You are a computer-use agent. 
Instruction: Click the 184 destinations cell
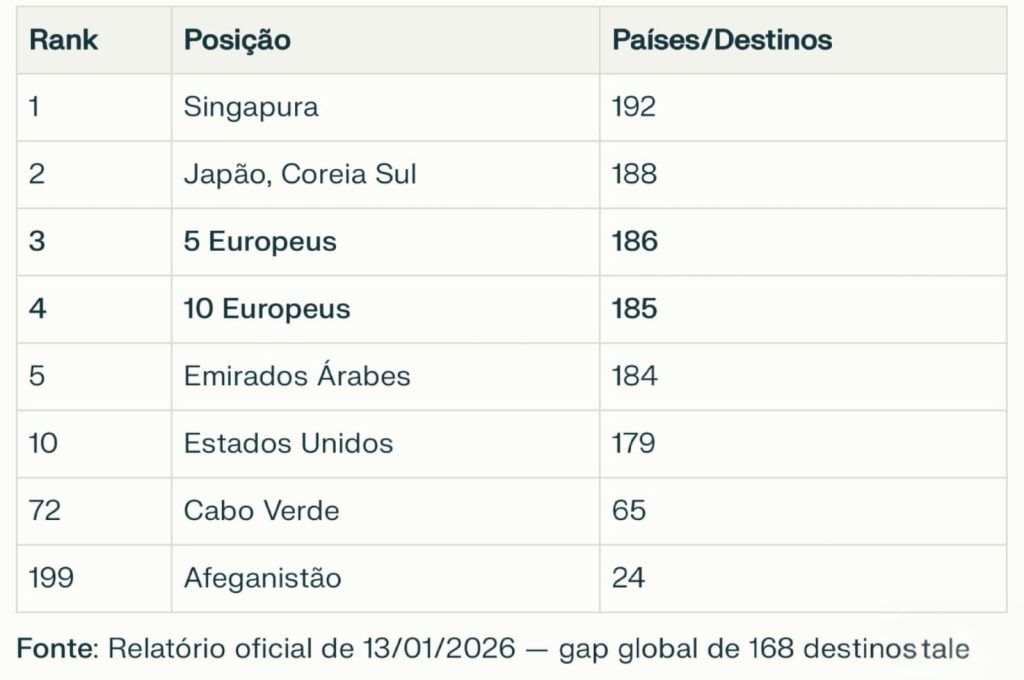click(x=634, y=376)
